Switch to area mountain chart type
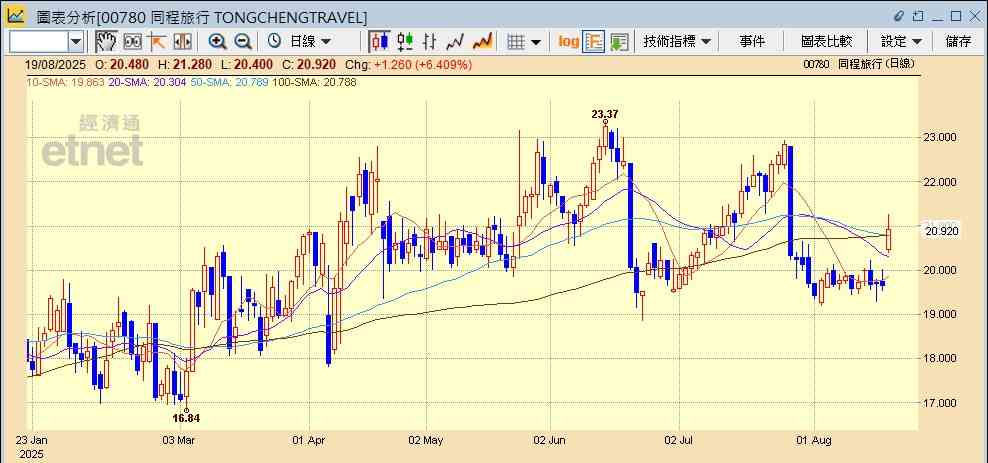The height and width of the screenshot is (463, 988). click(x=482, y=42)
